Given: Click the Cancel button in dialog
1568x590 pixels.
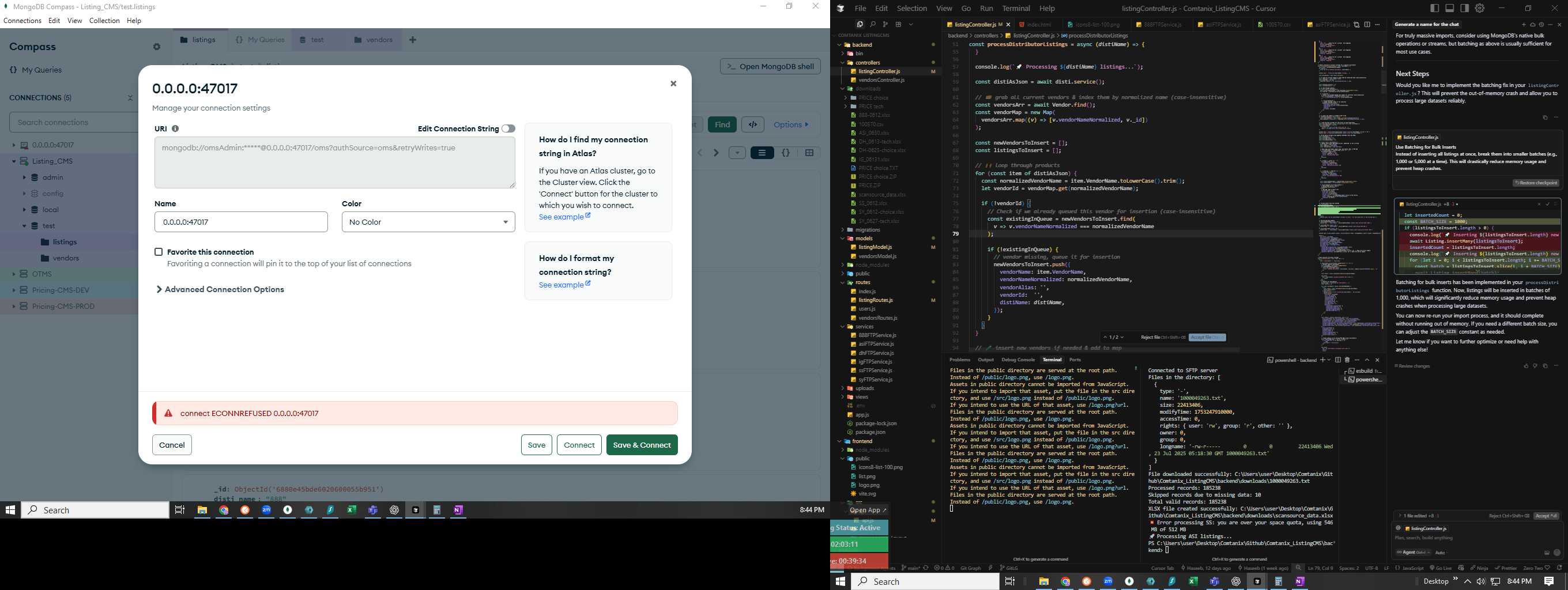Looking at the screenshot, I should 172,445.
